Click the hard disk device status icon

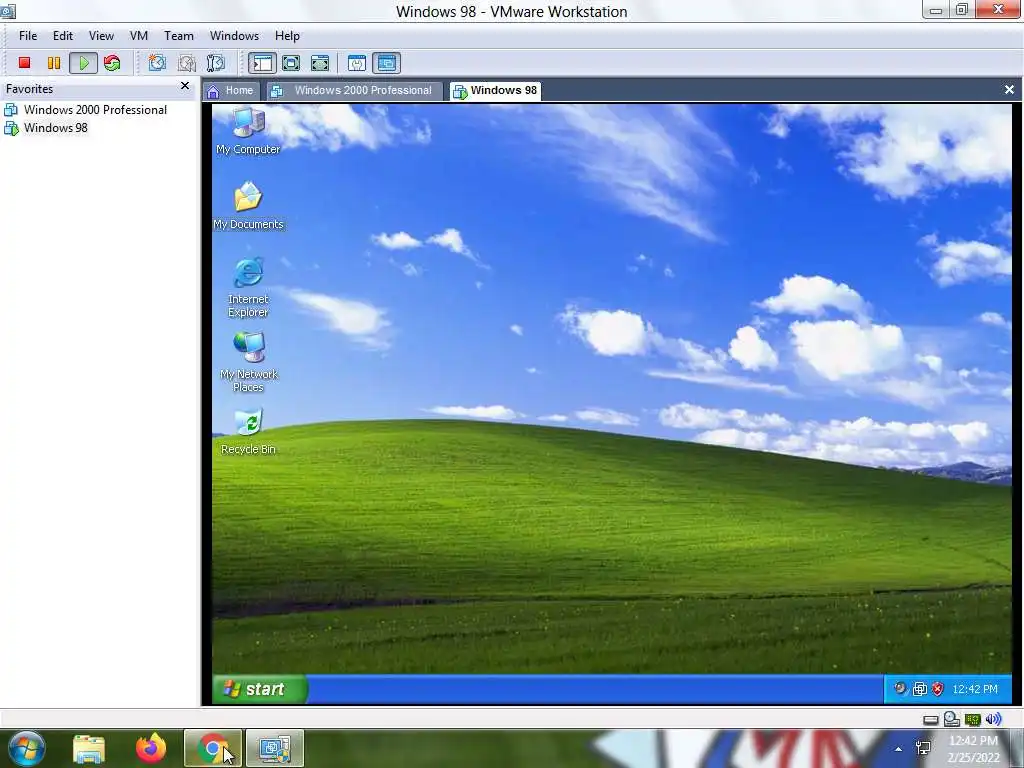(931, 720)
